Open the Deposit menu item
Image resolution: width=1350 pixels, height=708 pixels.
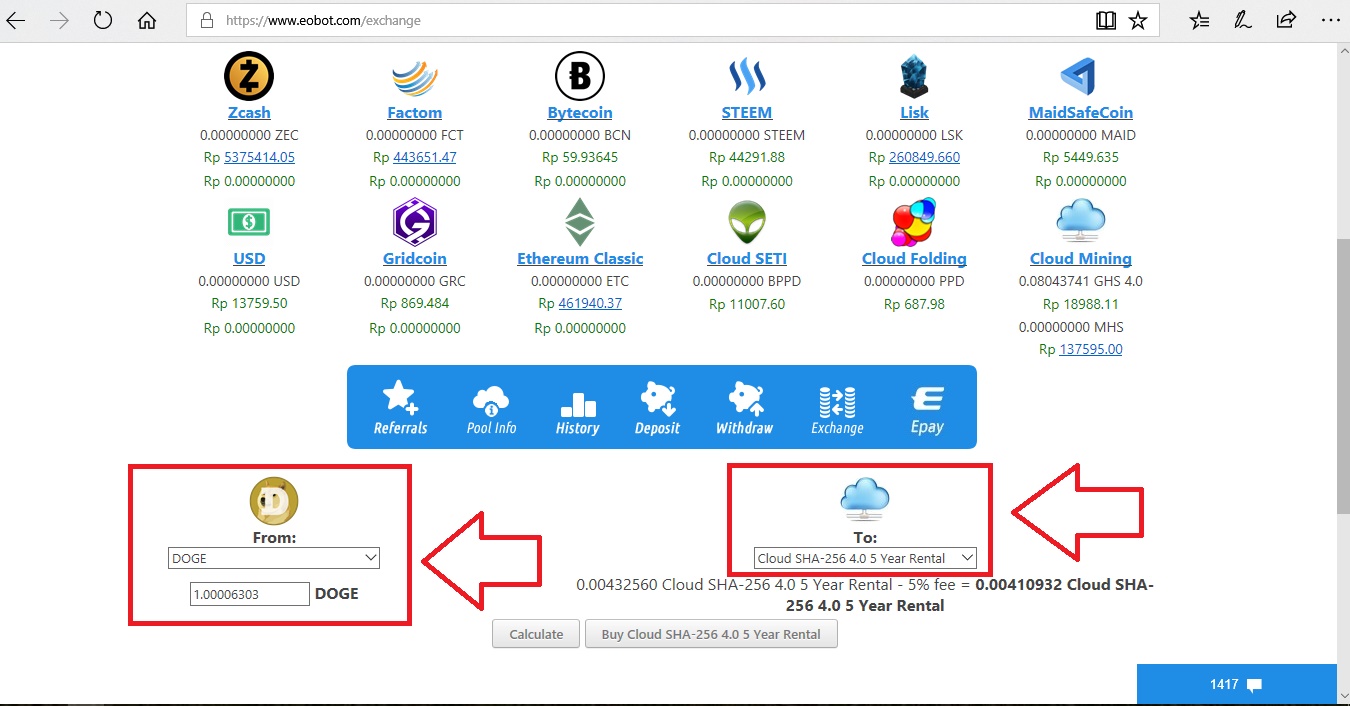657,408
